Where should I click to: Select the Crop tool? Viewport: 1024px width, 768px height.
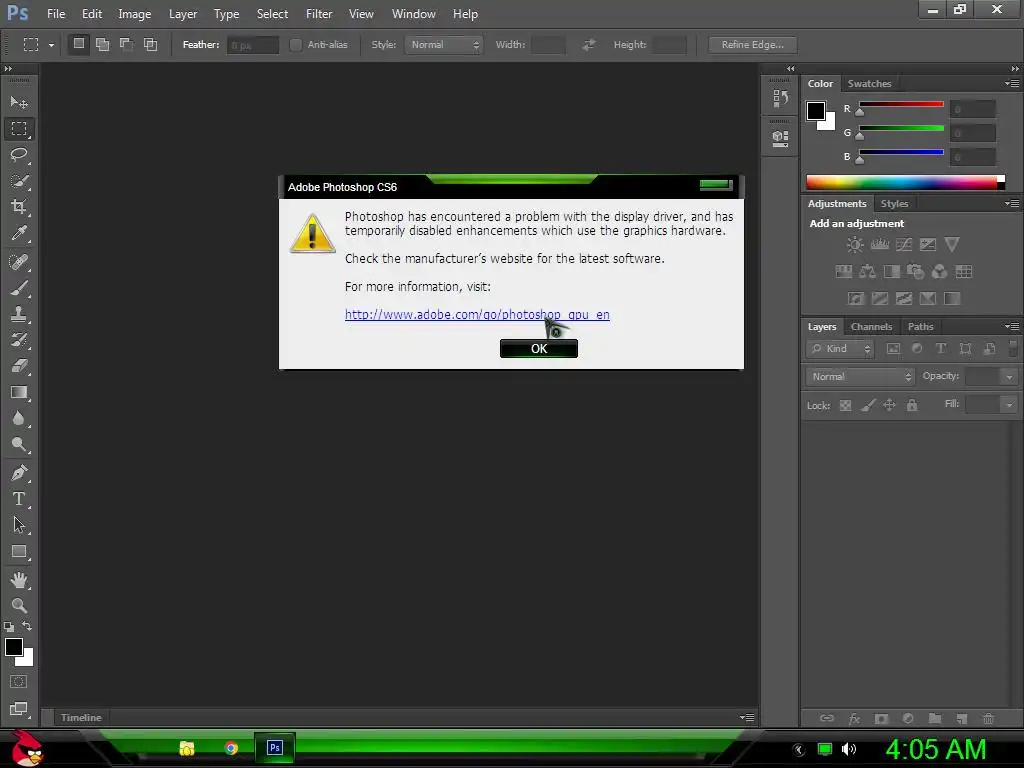tap(19, 207)
